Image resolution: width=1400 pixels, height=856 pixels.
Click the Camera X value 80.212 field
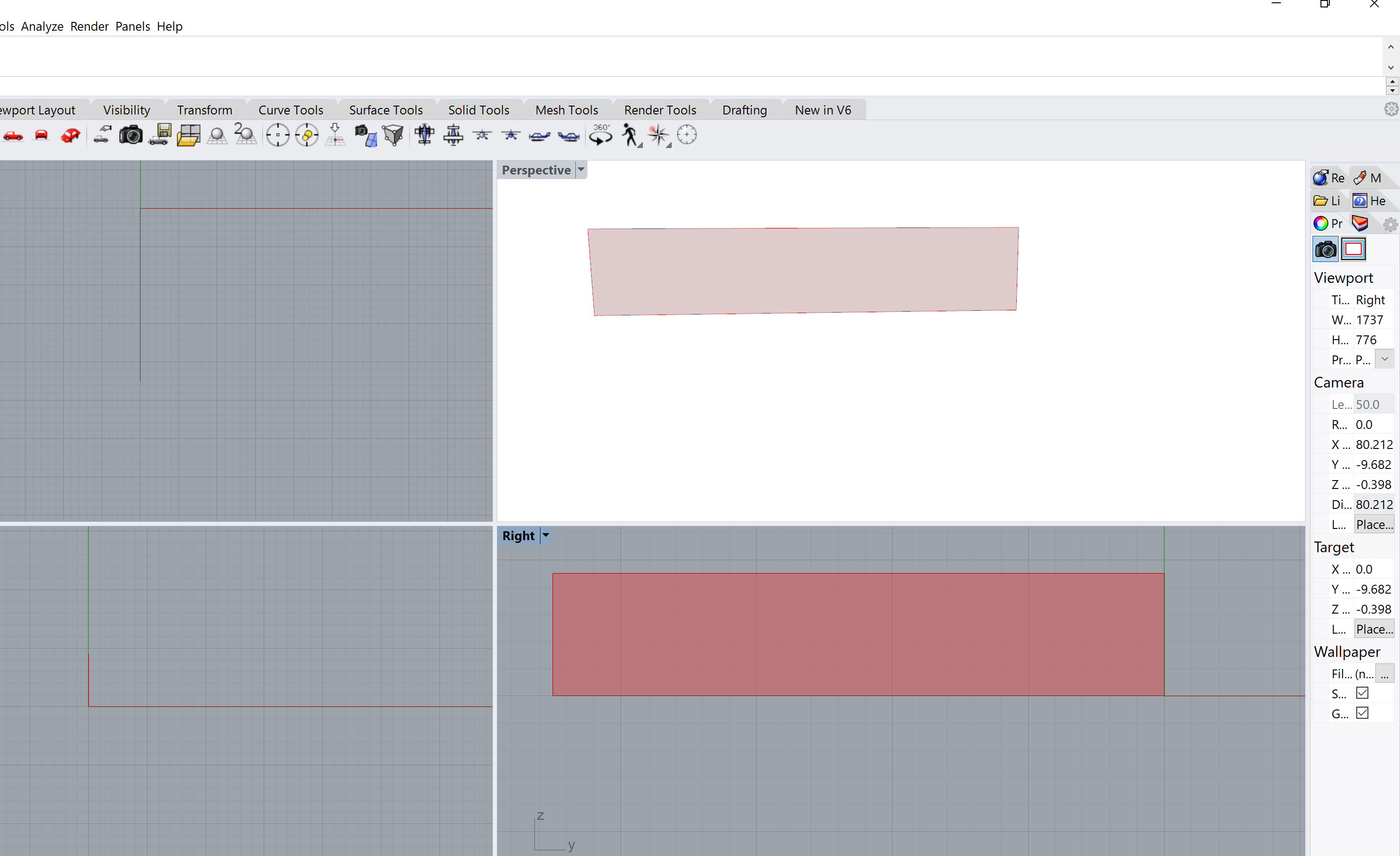point(1373,444)
